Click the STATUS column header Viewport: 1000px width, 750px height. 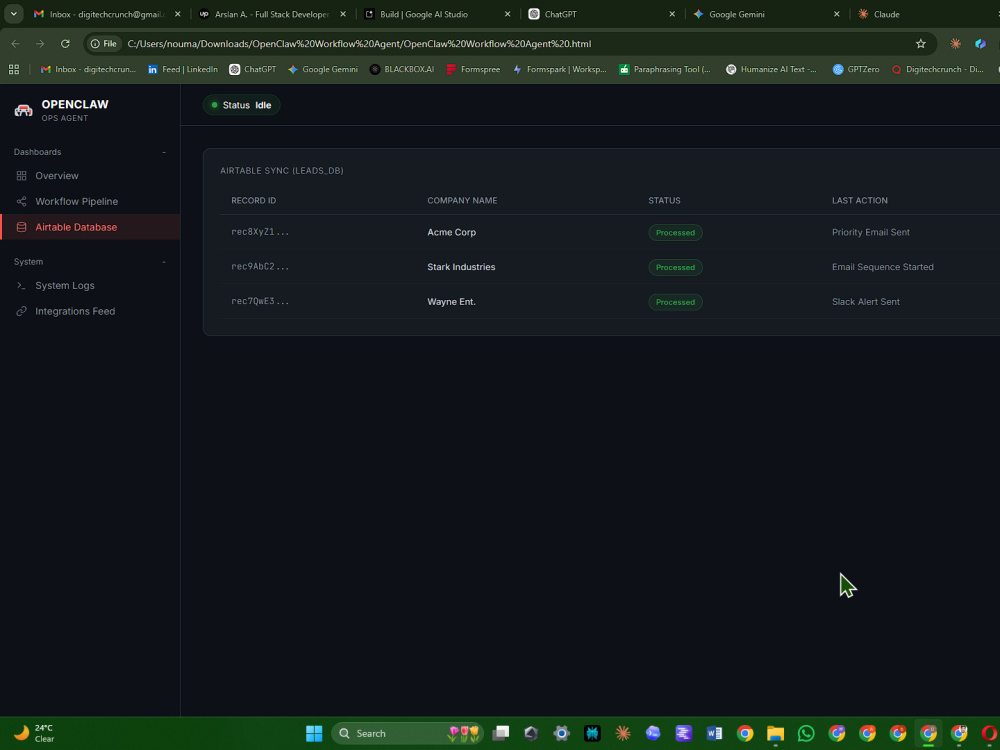pyautogui.click(x=664, y=200)
